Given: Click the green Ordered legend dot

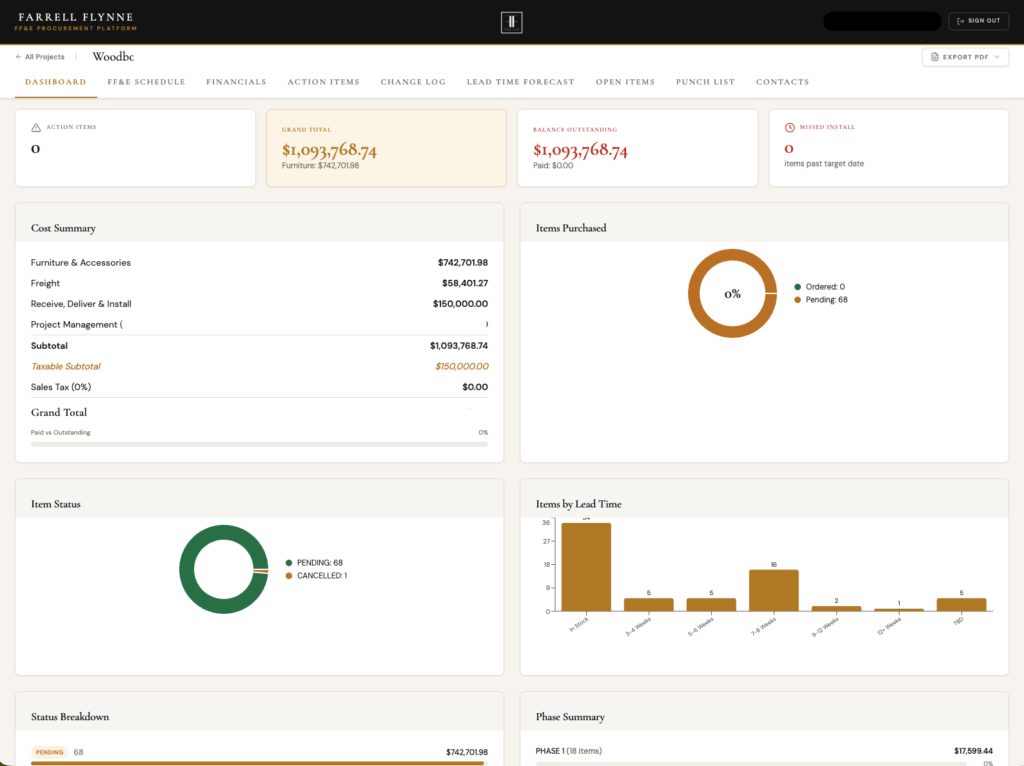Looking at the screenshot, I should (x=797, y=287).
